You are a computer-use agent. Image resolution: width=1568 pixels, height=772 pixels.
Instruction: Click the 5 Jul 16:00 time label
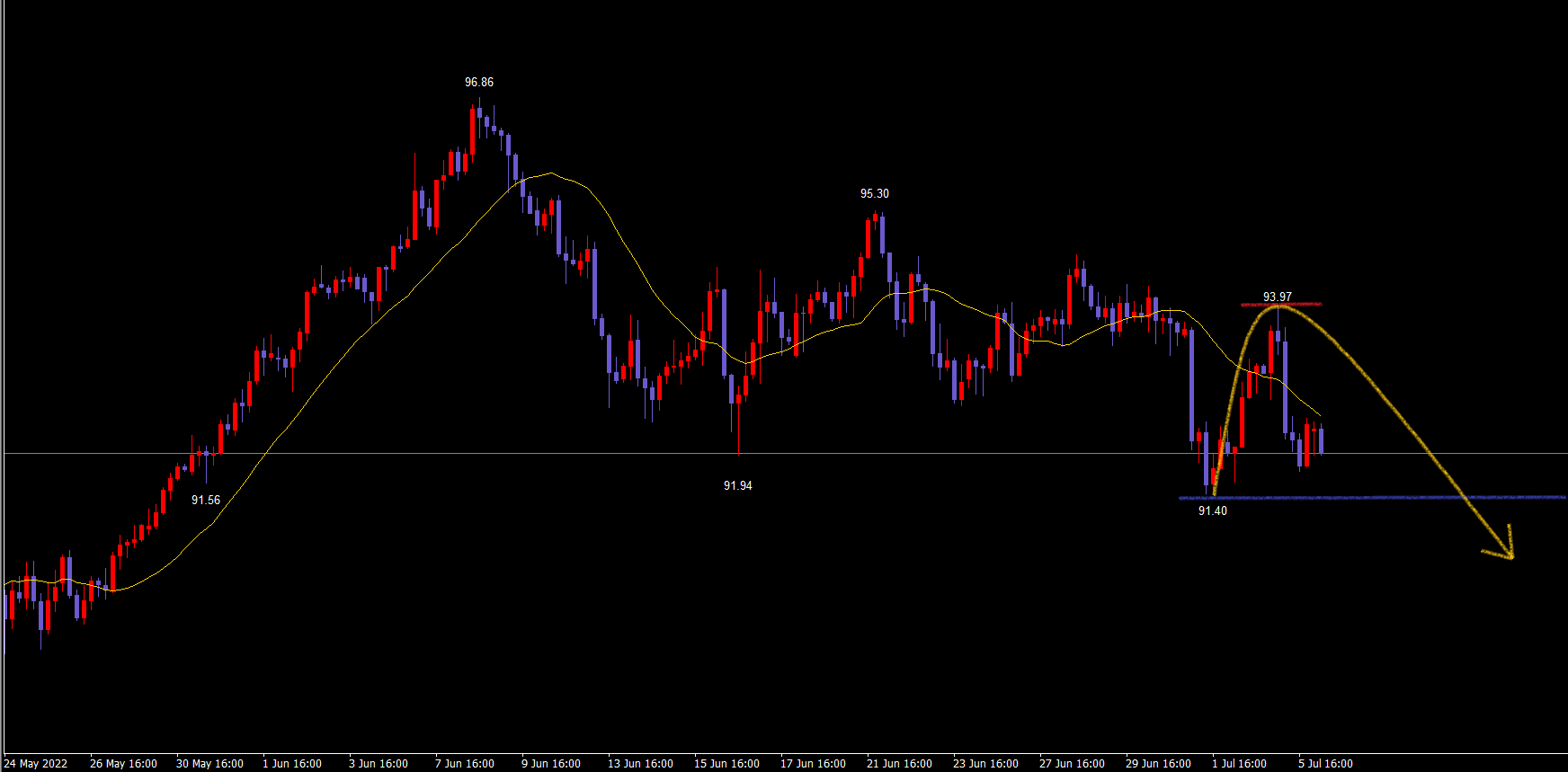(x=1325, y=763)
